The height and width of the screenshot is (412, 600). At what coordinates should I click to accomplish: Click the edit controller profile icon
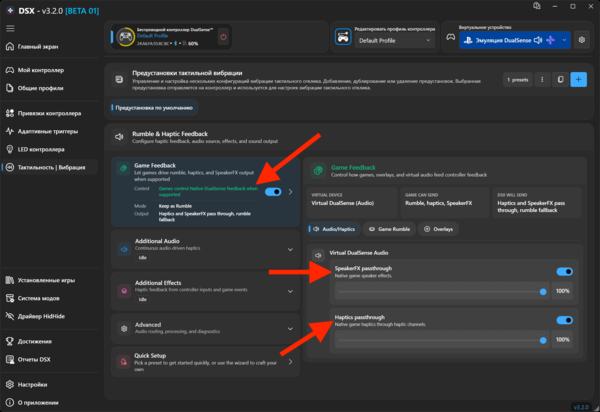point(343,37)
